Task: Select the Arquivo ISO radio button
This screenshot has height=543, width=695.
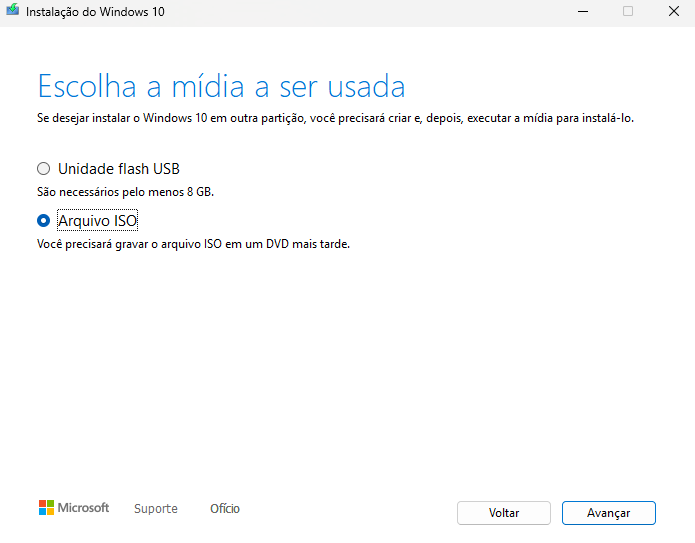Action: (x=43, y=220)
